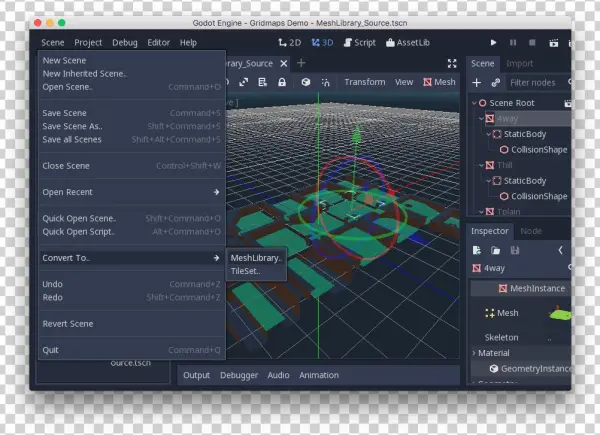This screenshot has height=435, width=600.
Task: Convert scene to TileSet
Action: [x=256, y=271]
